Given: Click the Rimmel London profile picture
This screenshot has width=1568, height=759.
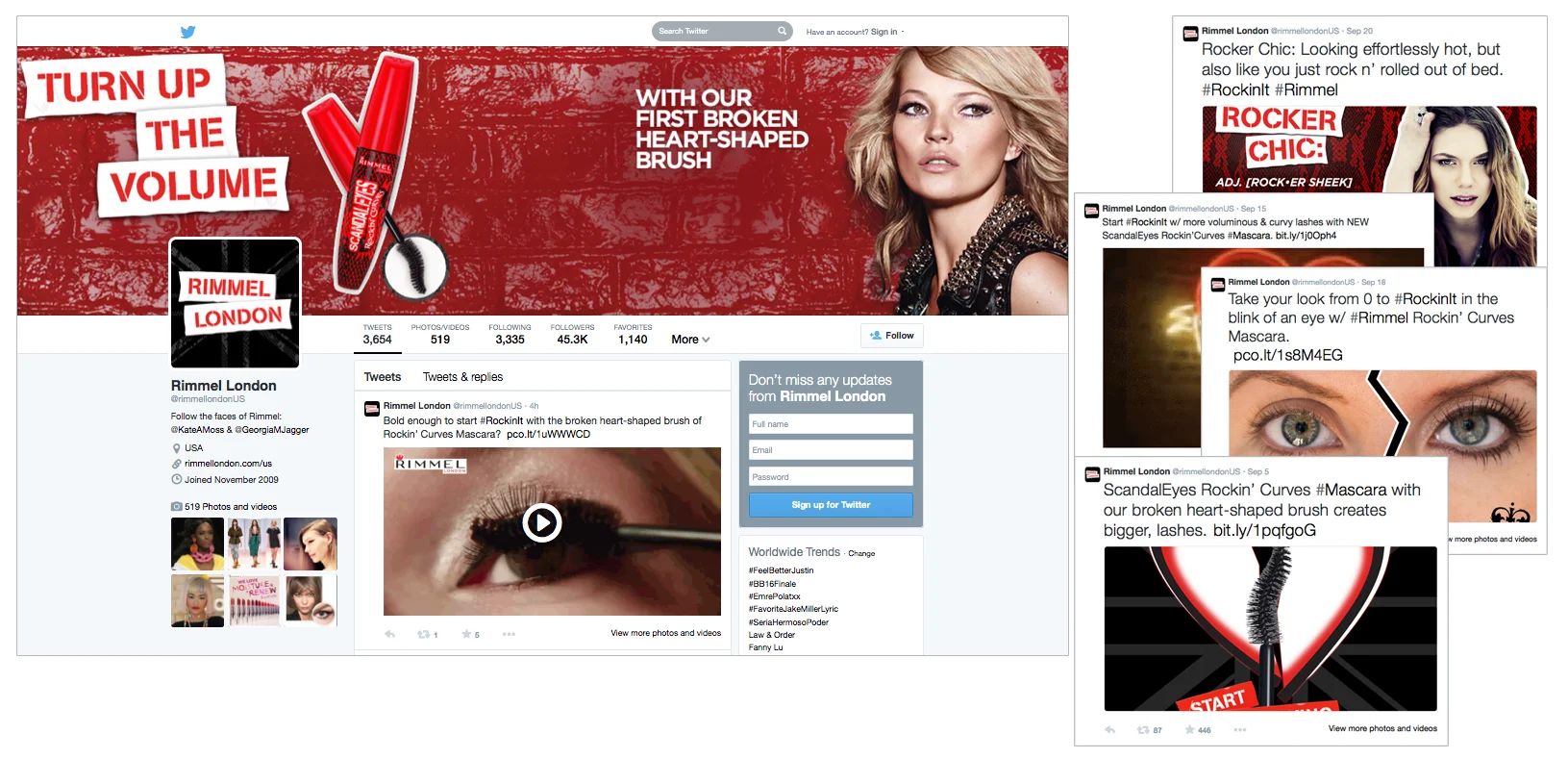Looking at the screenshot, I should pos(236,303).
